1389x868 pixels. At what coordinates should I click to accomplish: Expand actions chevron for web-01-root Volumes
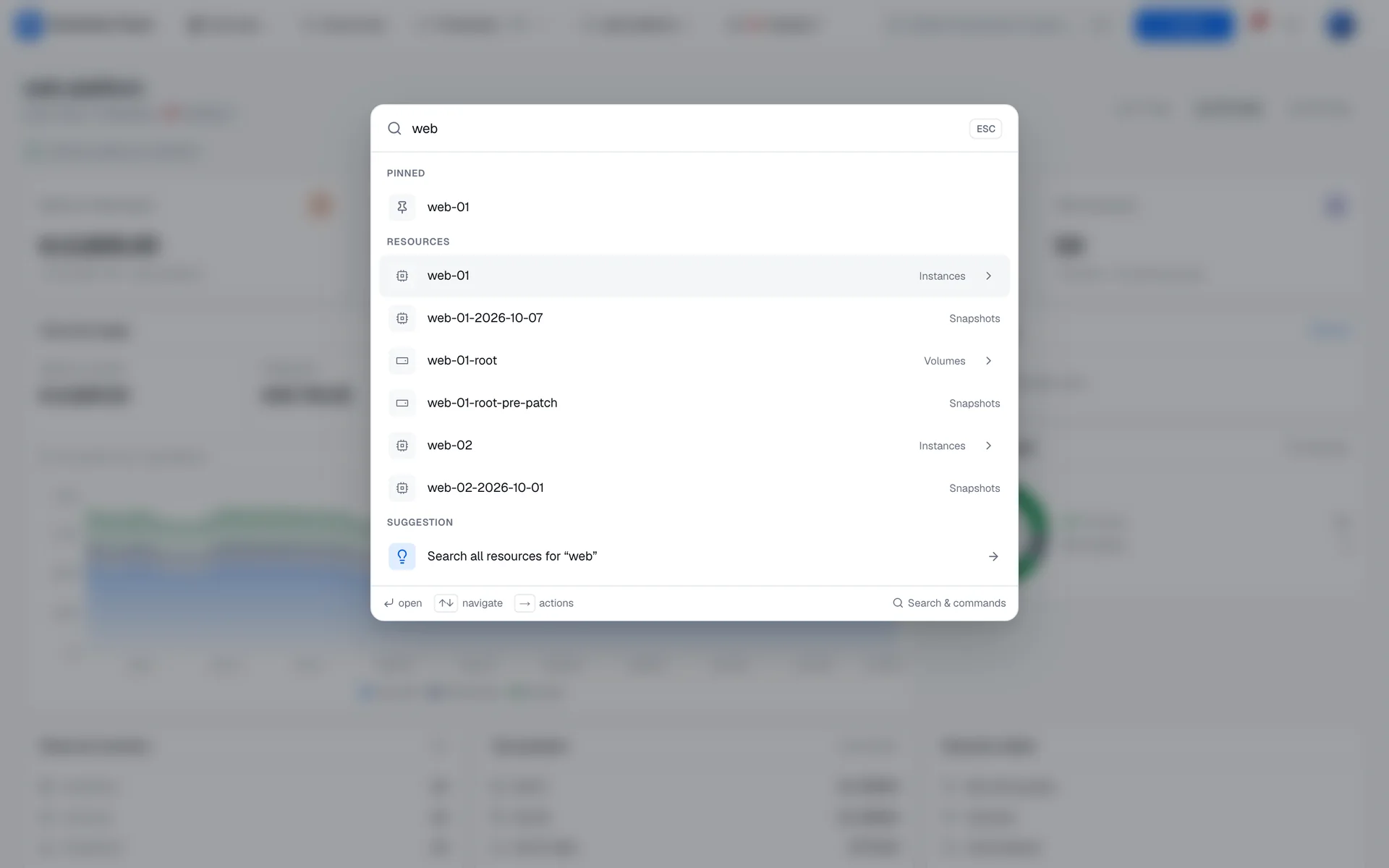pyautogui.click(x=988, y=361)
